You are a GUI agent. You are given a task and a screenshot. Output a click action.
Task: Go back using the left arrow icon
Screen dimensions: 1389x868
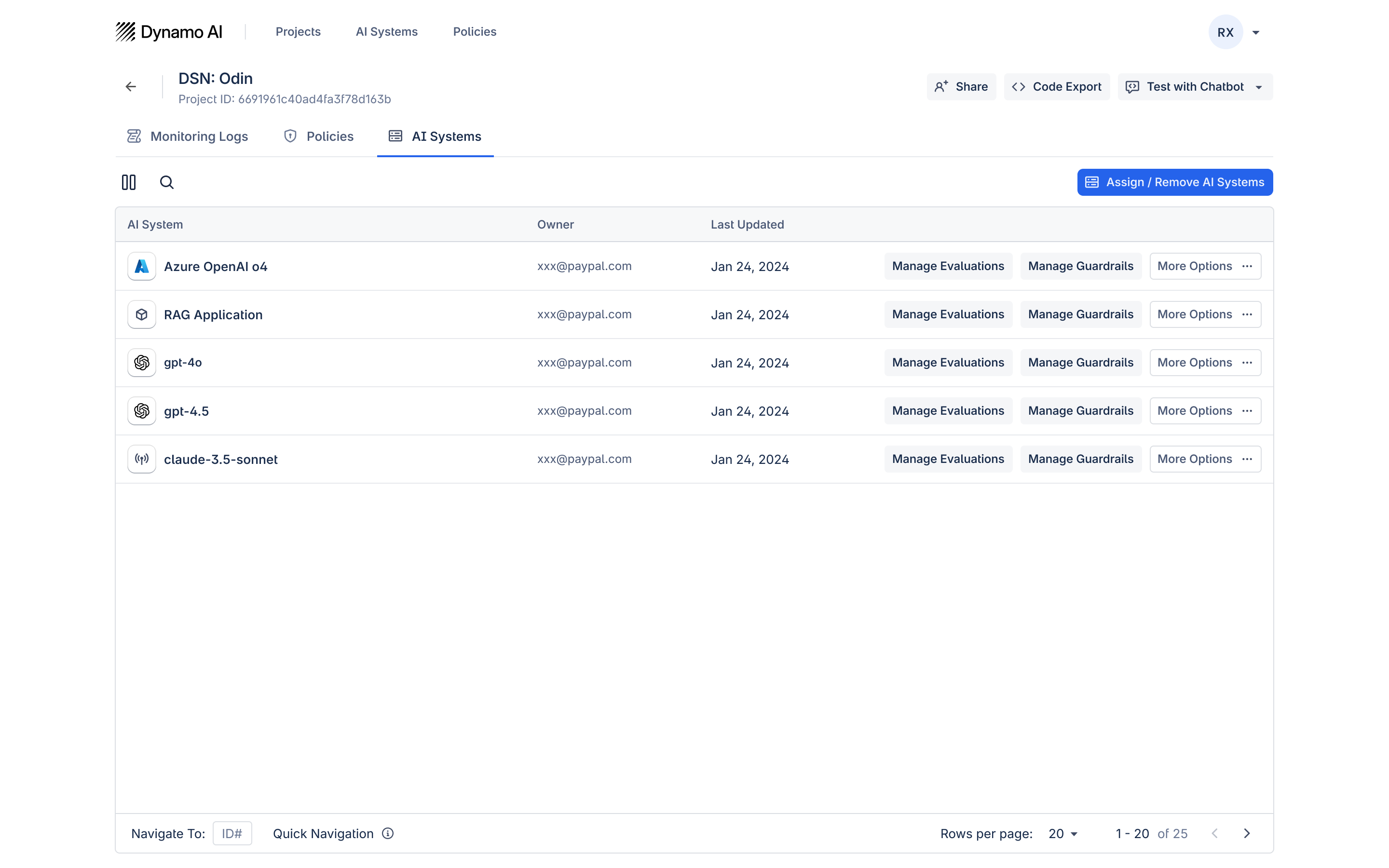(131, 87)
